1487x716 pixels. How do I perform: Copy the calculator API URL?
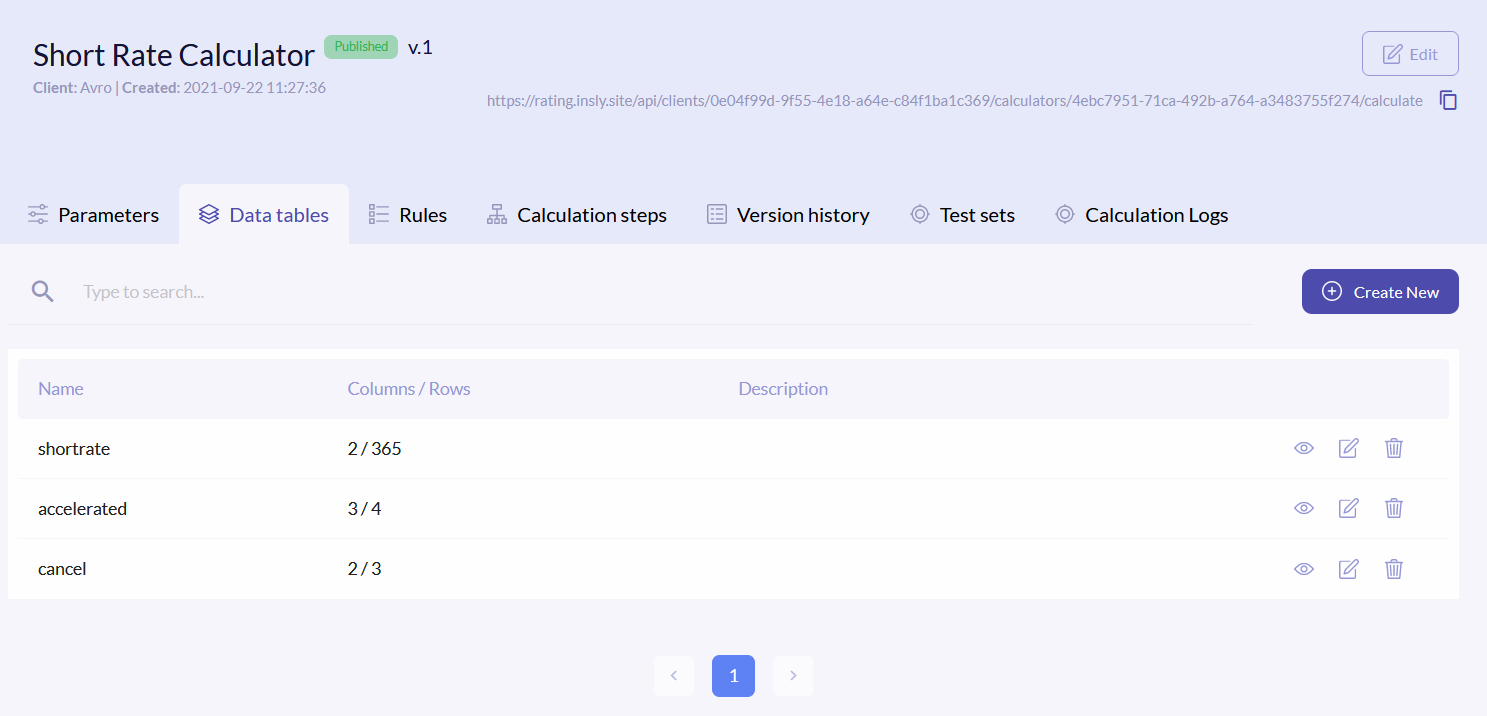coord(1448,100)
